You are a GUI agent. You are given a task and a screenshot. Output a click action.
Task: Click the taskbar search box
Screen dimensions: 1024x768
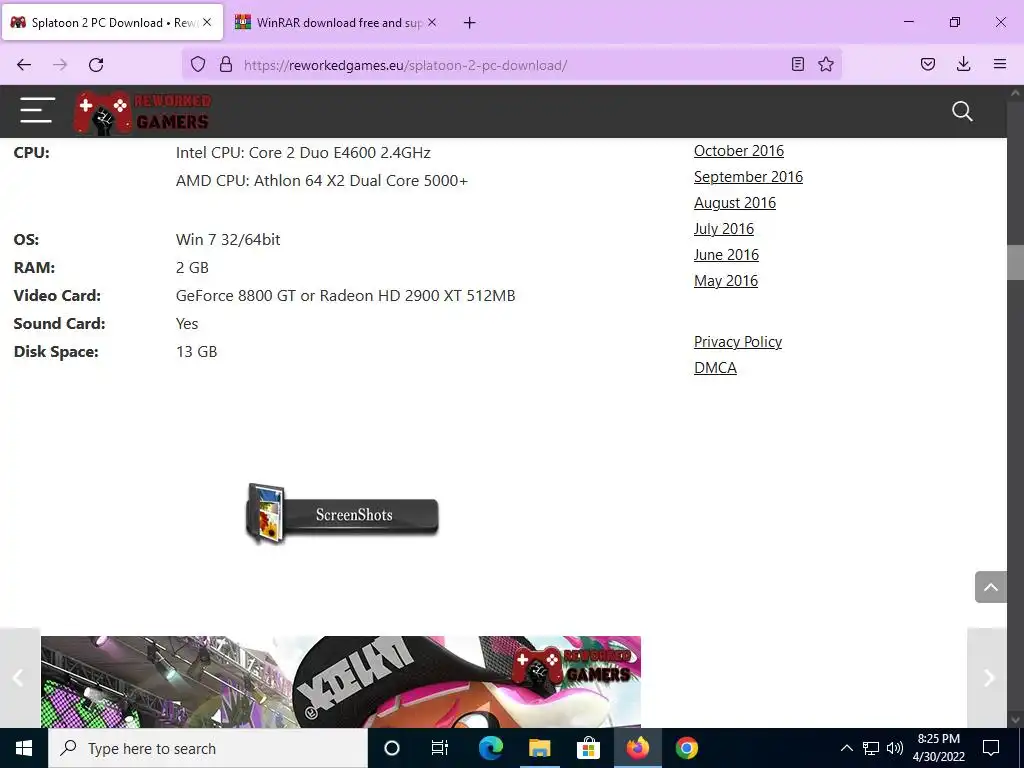(x=208, y=748)
